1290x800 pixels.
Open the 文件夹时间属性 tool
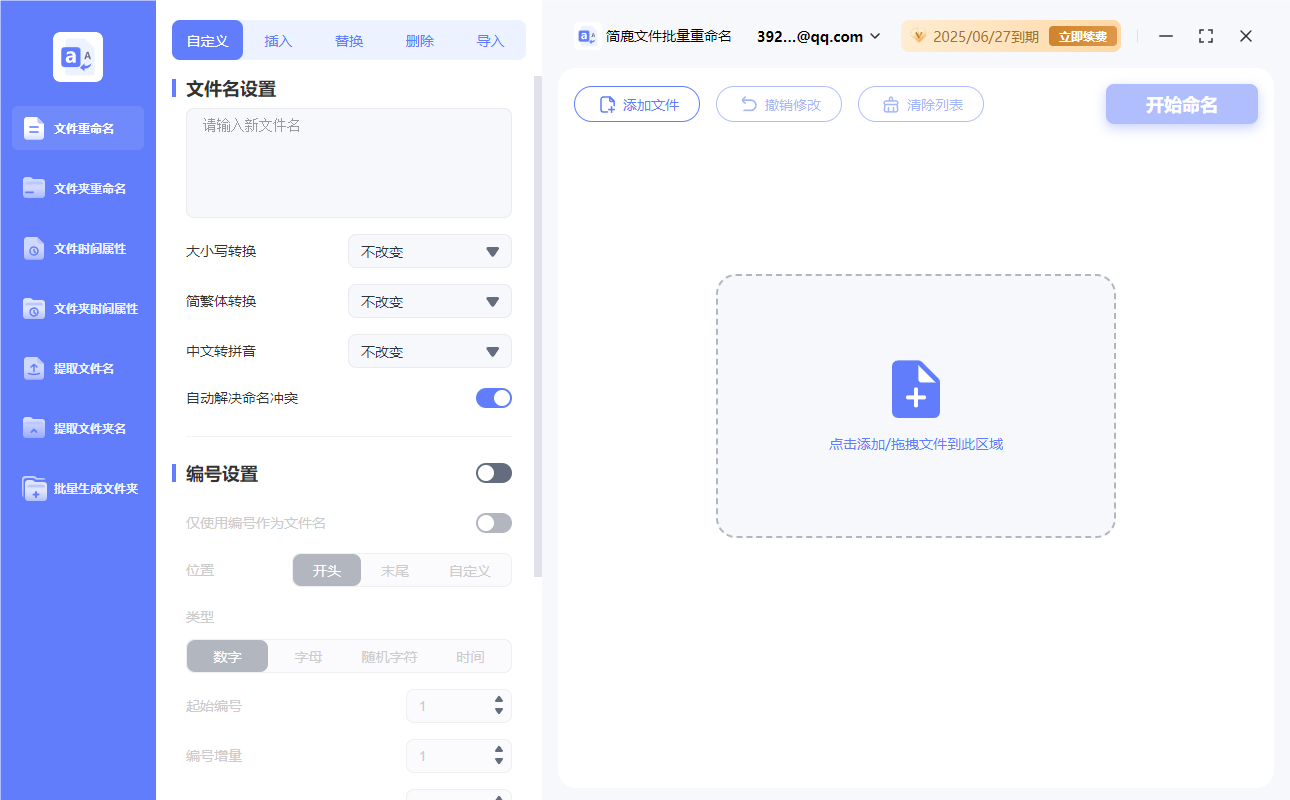pos(77,308)
